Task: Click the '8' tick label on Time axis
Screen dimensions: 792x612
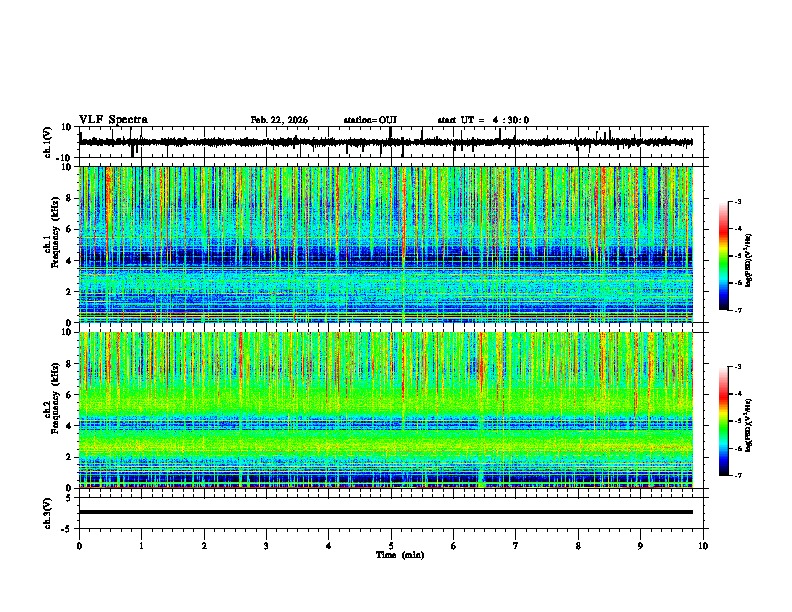Action: tap(578, 546)
